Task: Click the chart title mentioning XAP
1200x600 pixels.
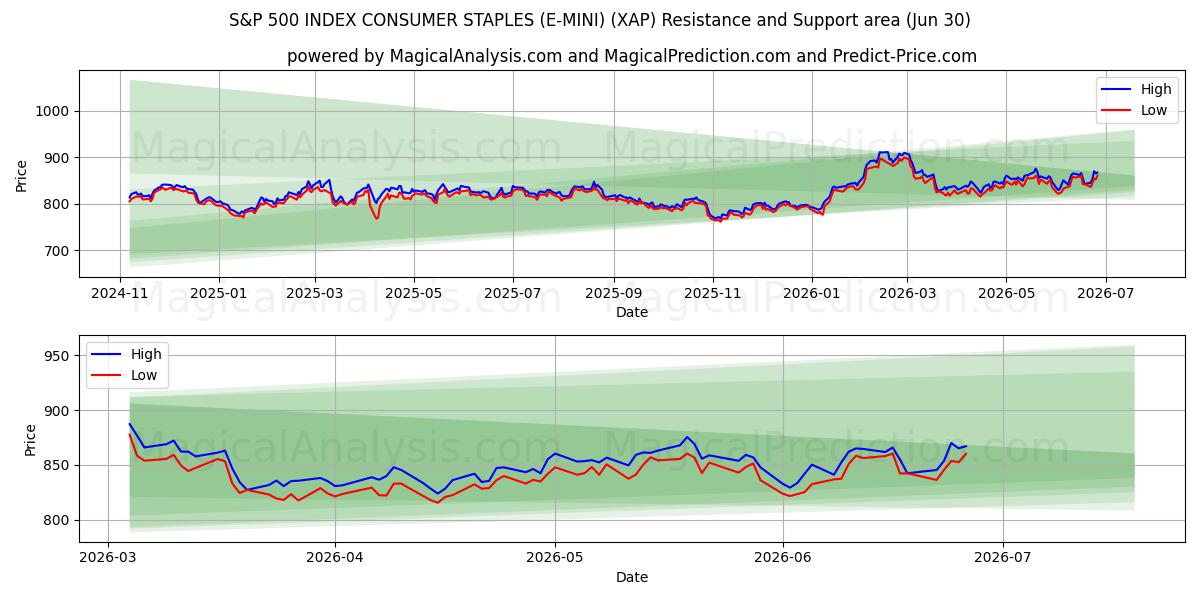Action: coord(600,20)
